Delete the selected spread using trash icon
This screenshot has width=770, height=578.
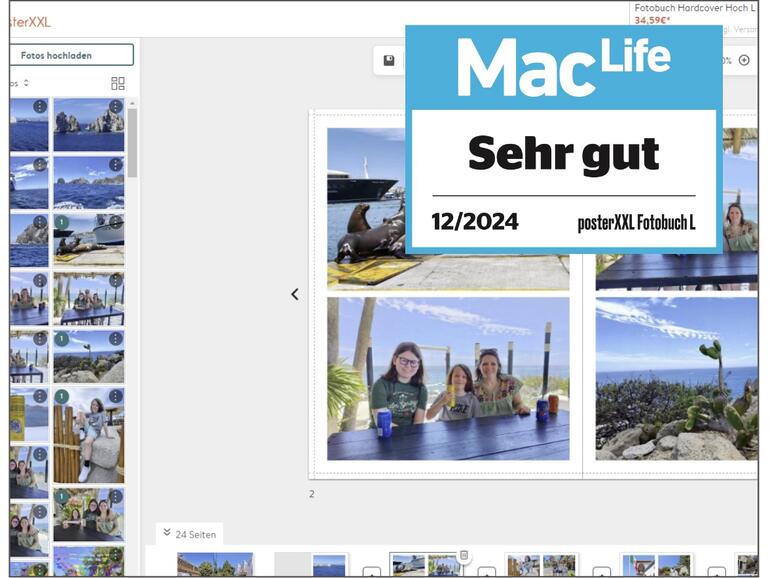click(x=464, y=555)
